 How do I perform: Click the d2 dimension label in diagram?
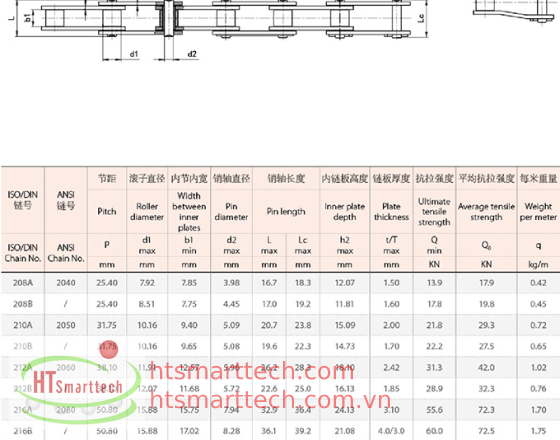(x=192, y=54)
